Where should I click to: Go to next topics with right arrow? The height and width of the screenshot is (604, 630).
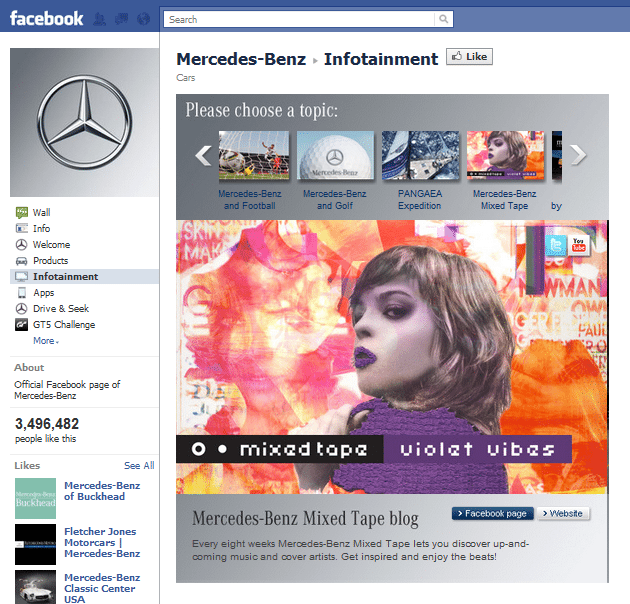(579, 156)
